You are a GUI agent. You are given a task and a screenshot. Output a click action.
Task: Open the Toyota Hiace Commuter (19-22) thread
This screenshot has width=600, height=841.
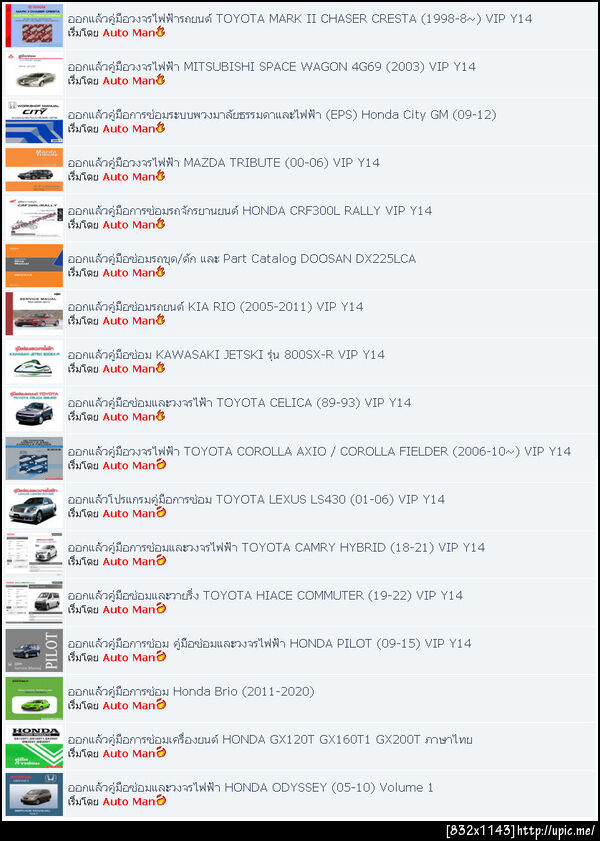(x=265, y=595)
